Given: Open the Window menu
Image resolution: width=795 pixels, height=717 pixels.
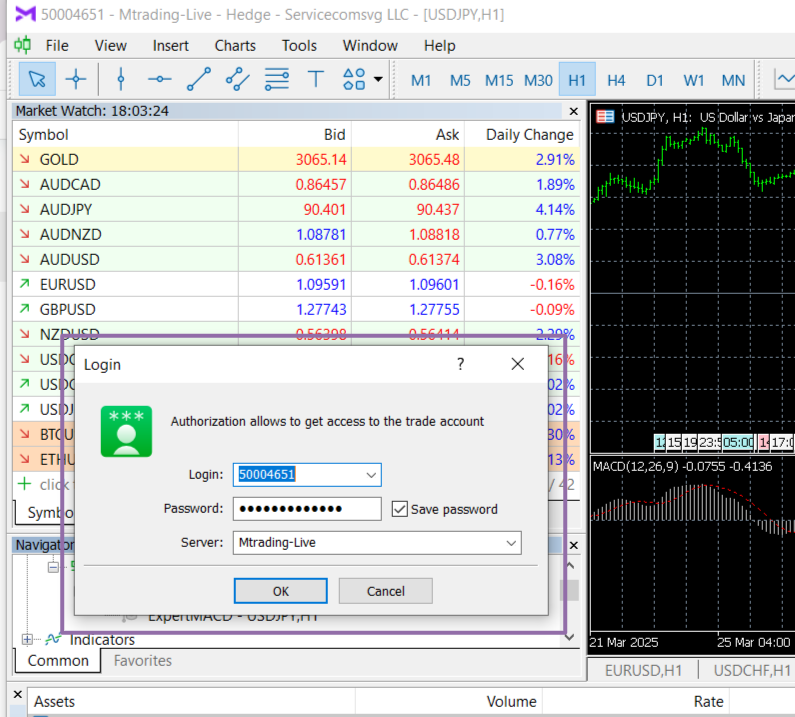Looking at the screenshot, I should click(370, 46).
